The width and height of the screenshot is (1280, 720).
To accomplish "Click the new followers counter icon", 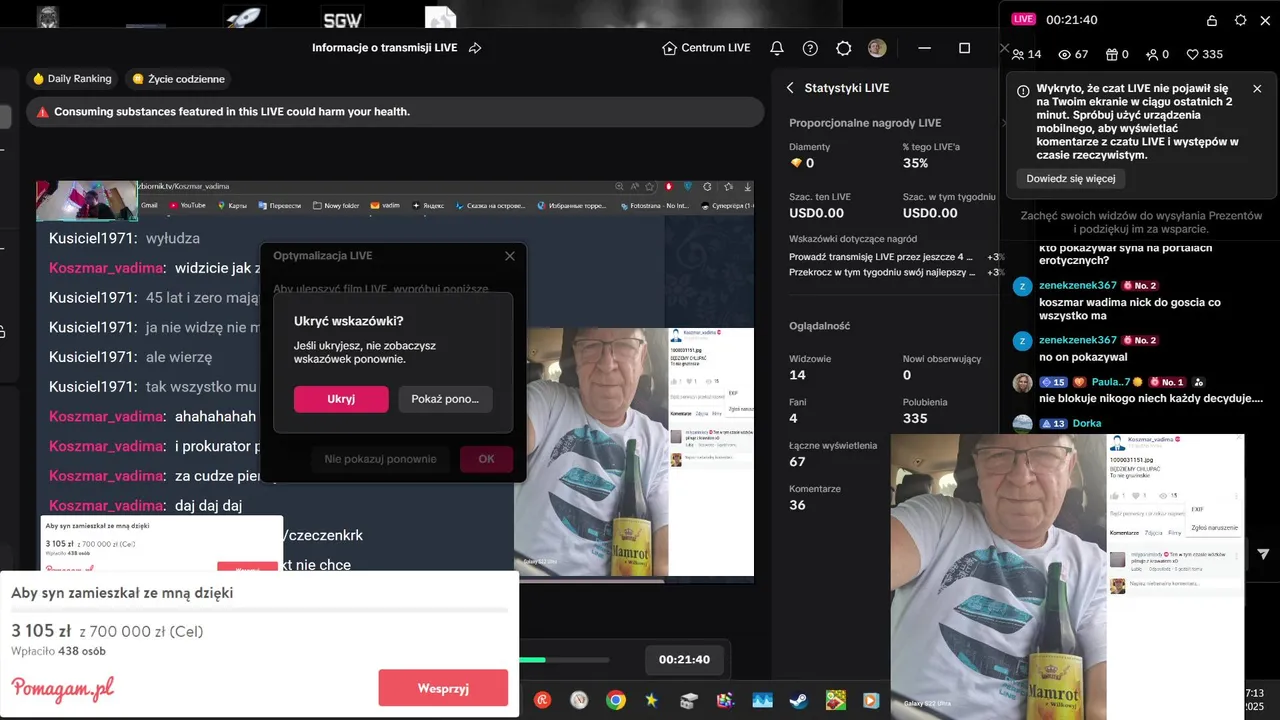I will pos(1157,55).
